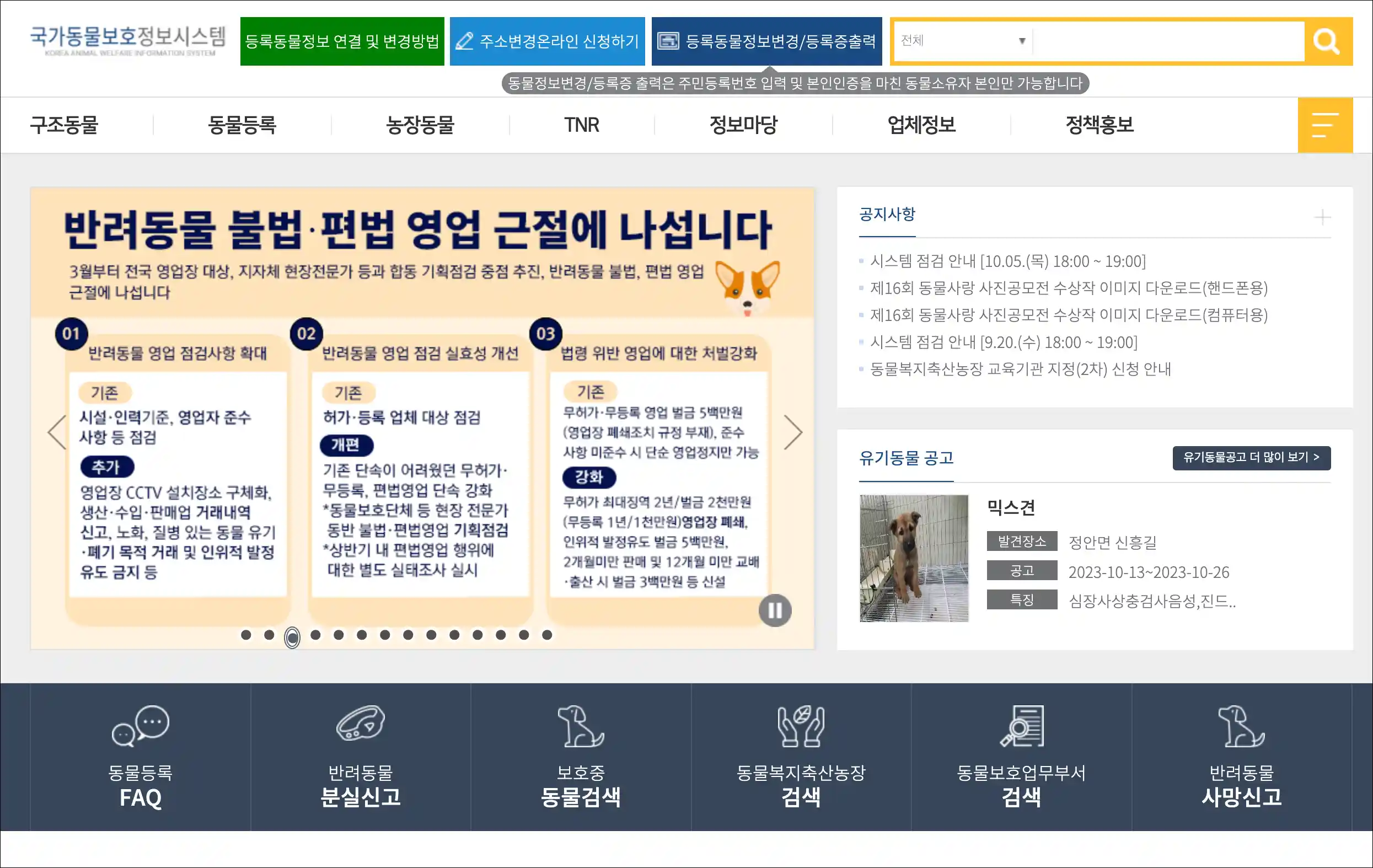
Task: Click 동물복지축산농장 검색 hands icon
Action: [x=801, y=726]
